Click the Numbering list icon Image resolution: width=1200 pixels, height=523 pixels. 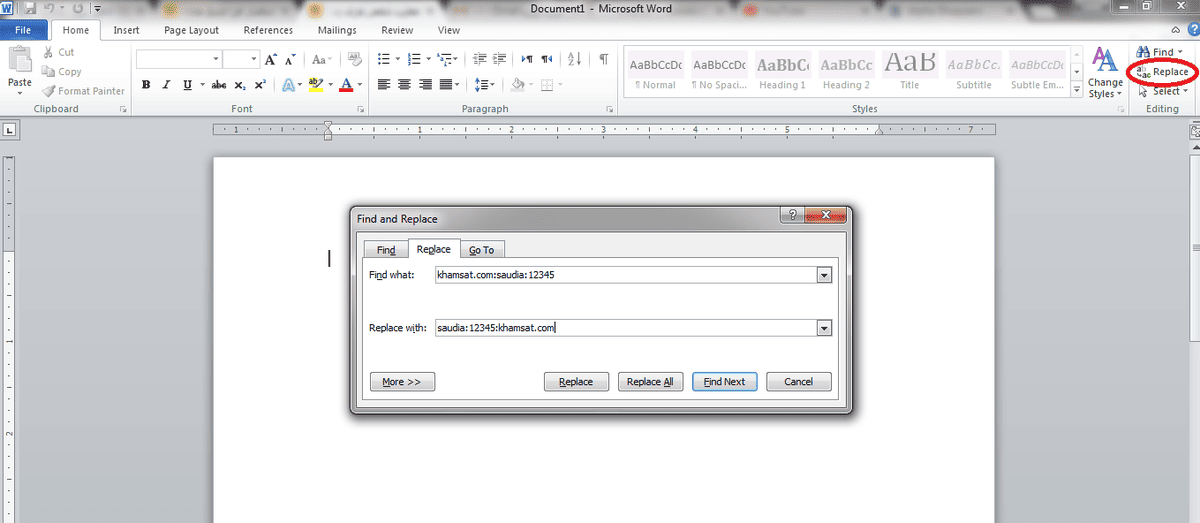click(x=414, y=59)
